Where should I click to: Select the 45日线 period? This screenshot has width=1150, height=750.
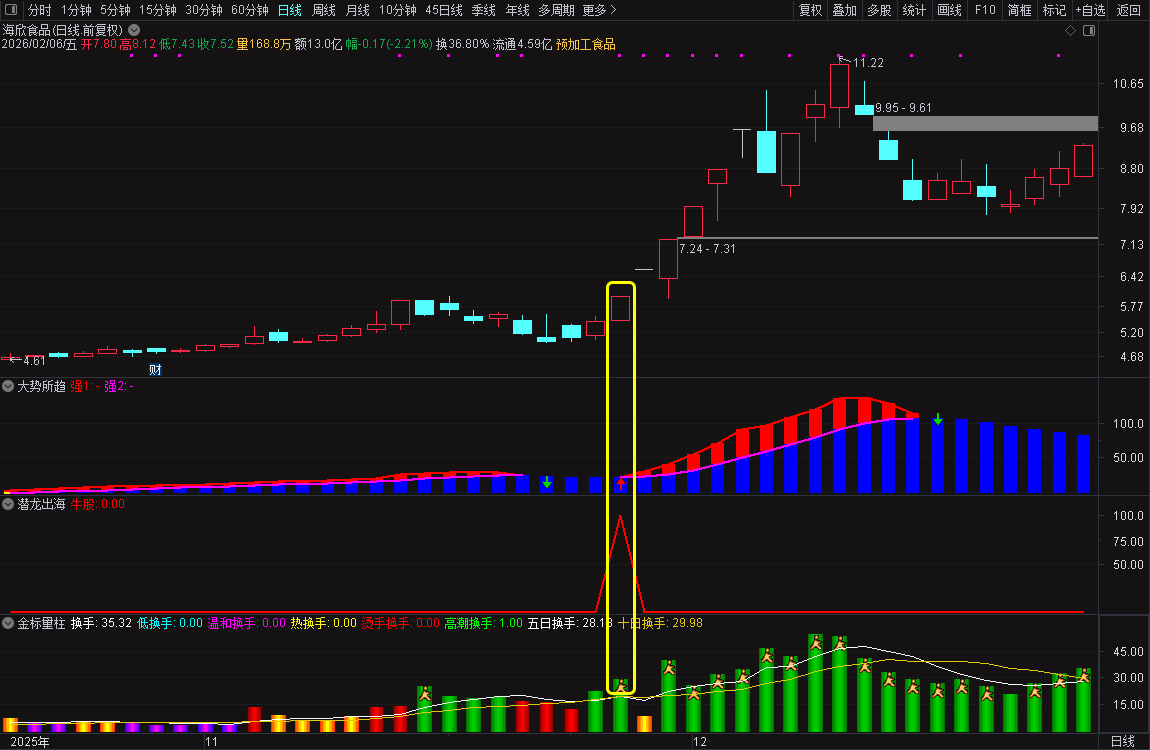(x=444, y=10)
